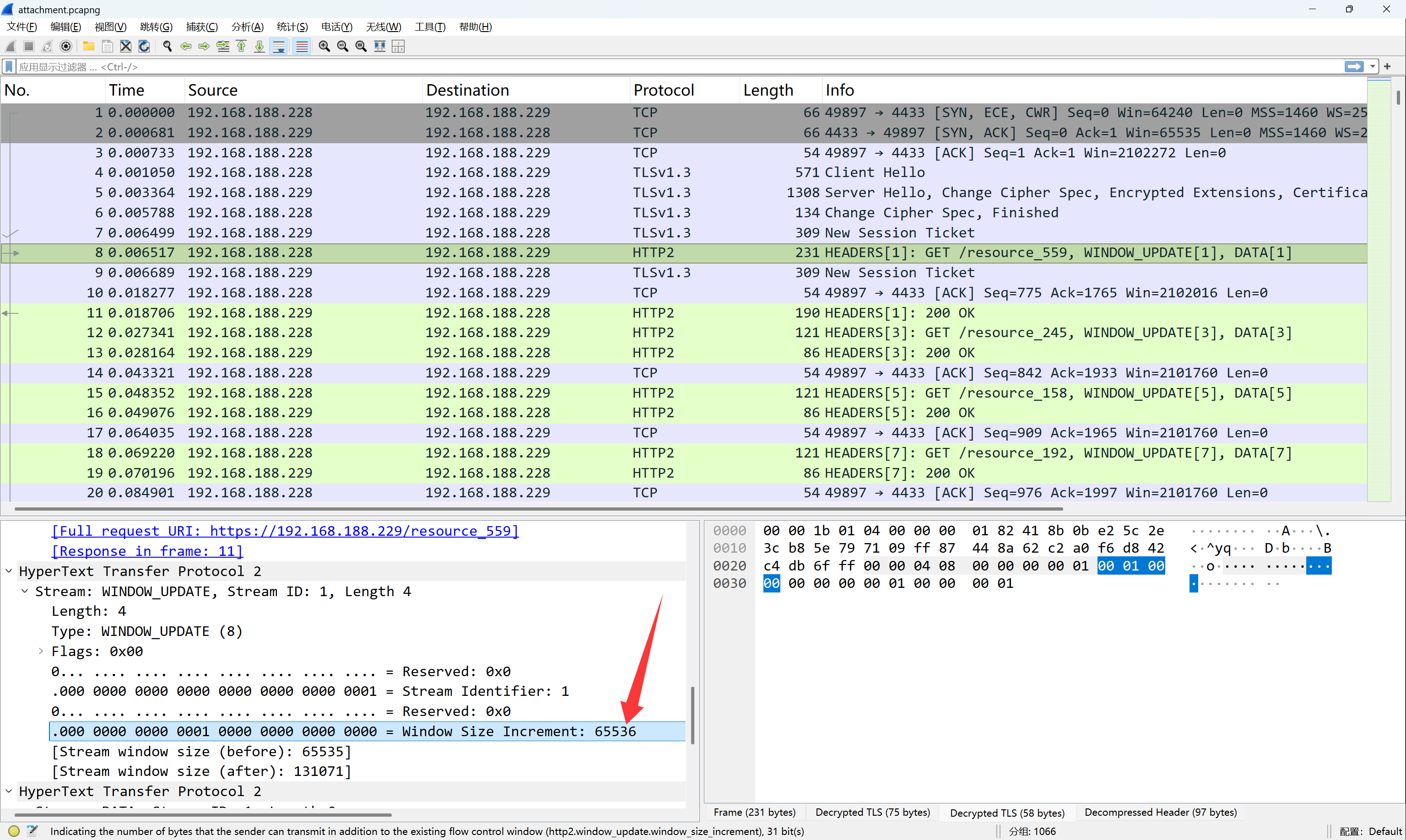Viewport: 1406px width, 840px height.
Task: Click the open capture file folder icon
Action: (88, 46)
